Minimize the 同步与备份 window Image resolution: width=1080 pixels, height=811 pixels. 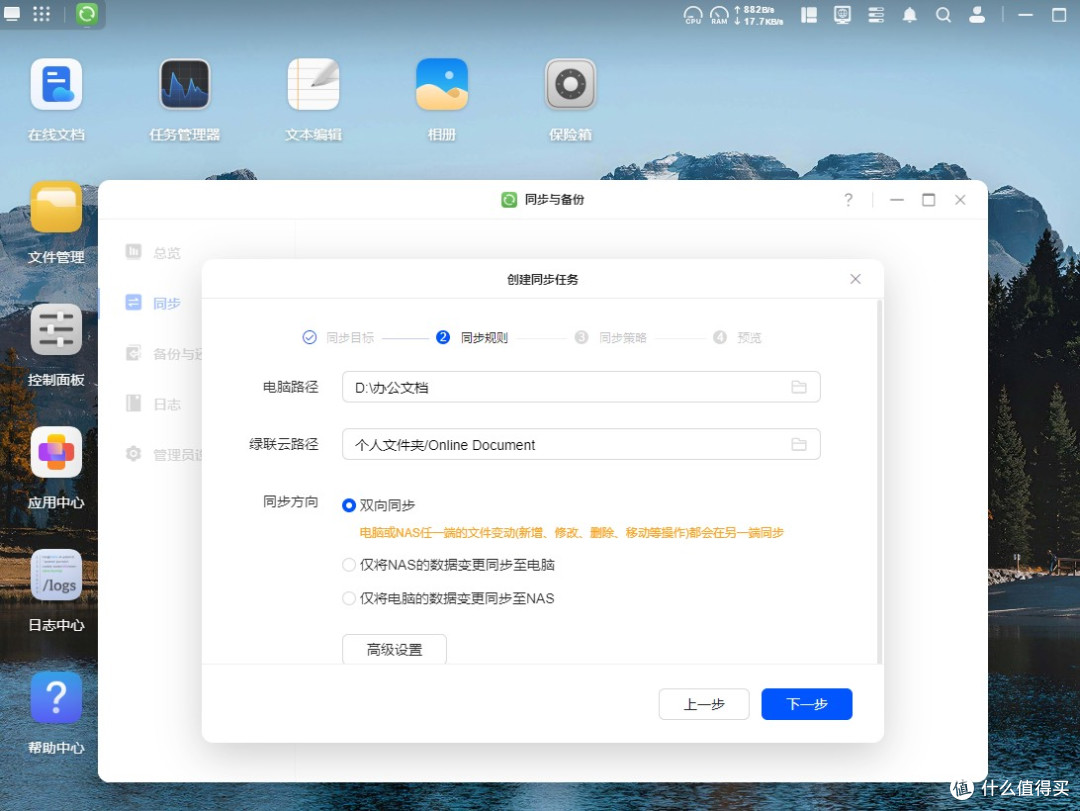[897, 200]
